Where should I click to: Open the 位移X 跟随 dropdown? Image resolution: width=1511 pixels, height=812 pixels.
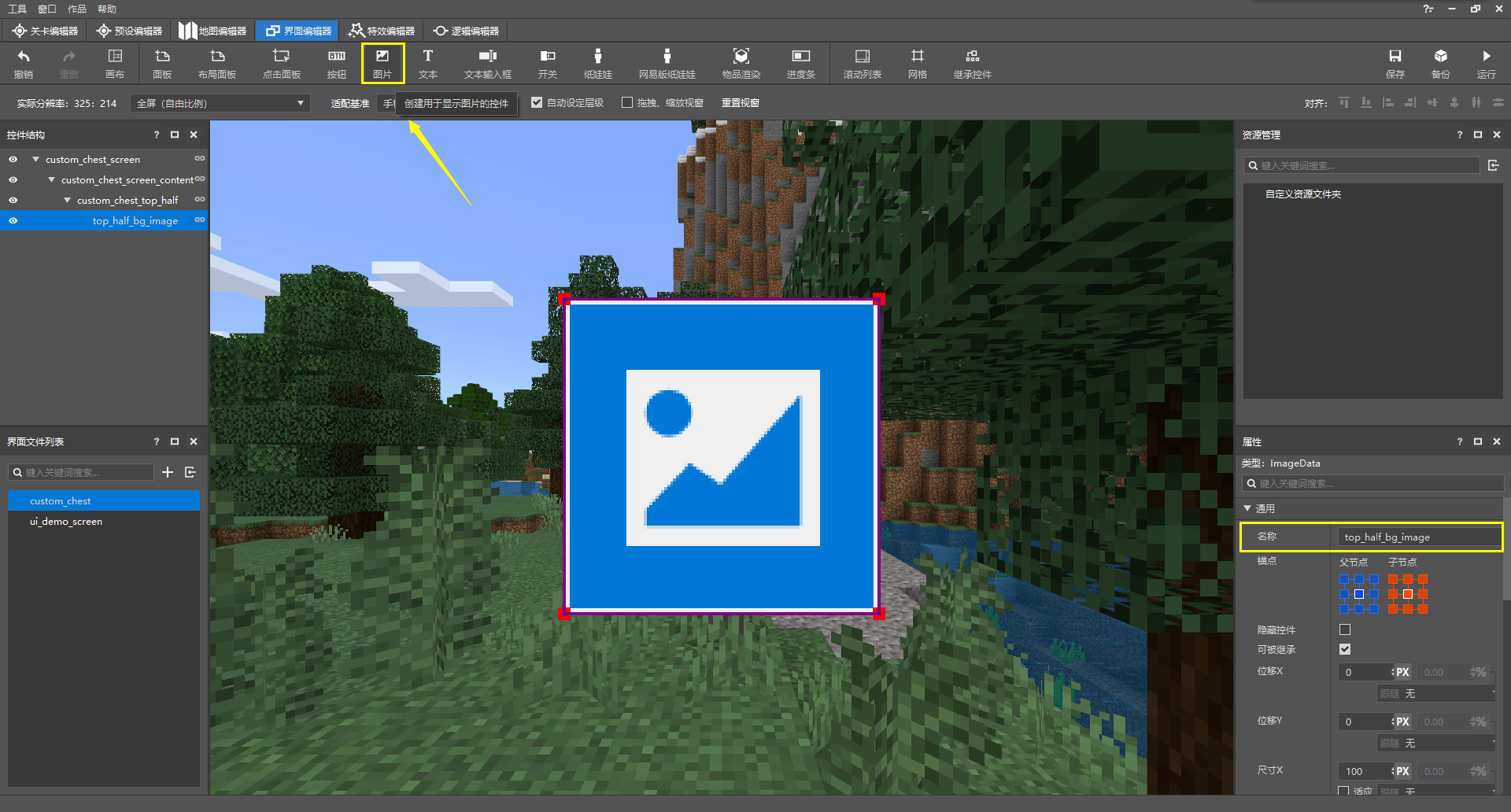tap(1436, 693)
